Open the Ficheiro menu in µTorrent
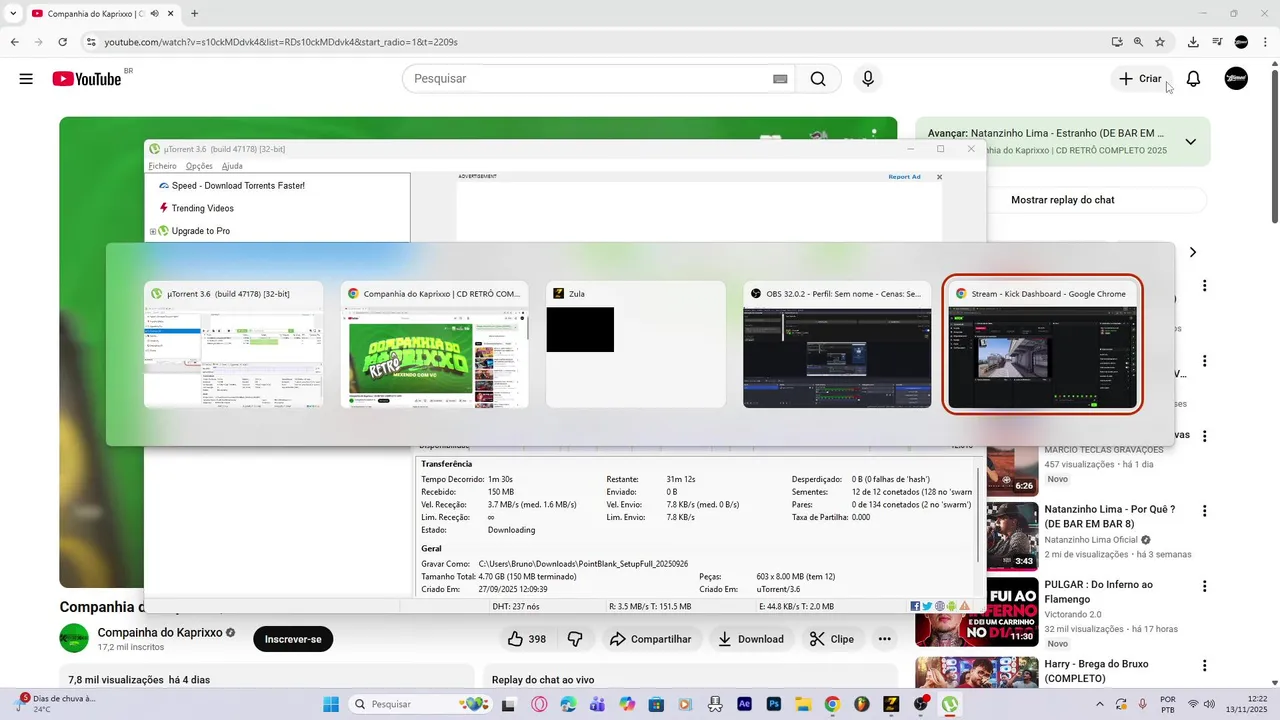Screen dimensions: 1280x720 pyautogui.click(x=162, y=166)
